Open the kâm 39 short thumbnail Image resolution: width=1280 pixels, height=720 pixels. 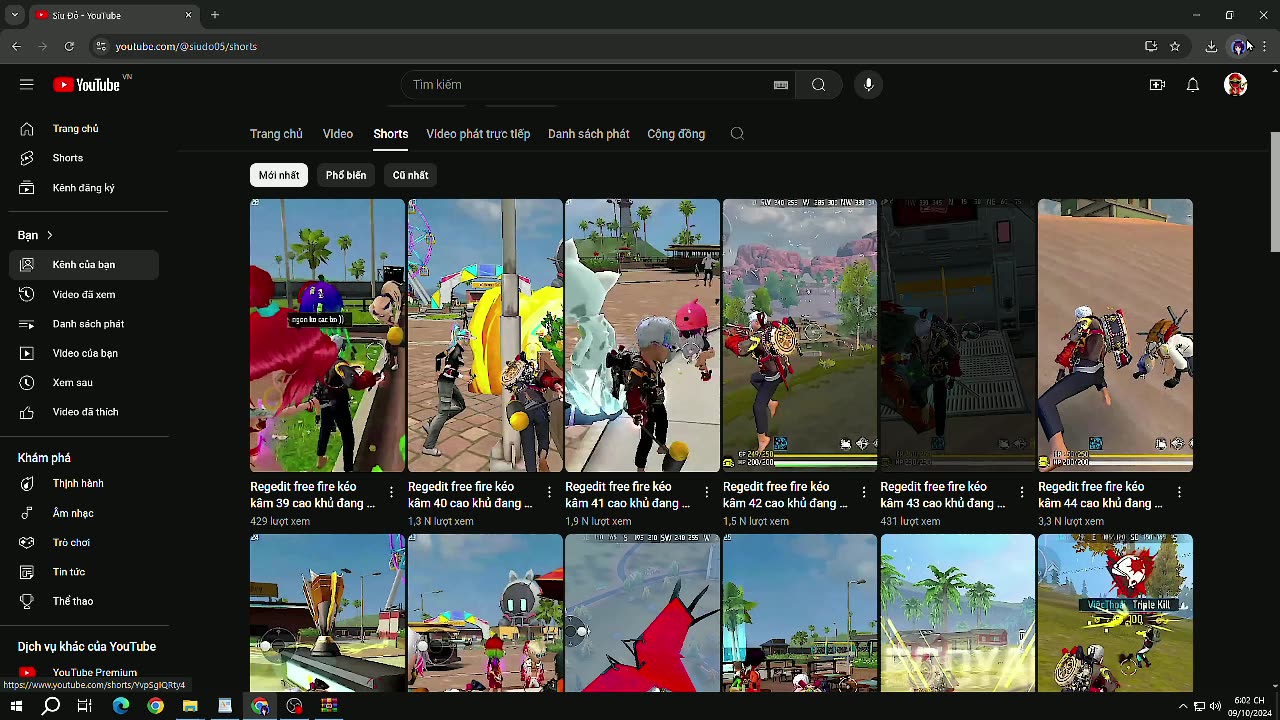(327, 335)
